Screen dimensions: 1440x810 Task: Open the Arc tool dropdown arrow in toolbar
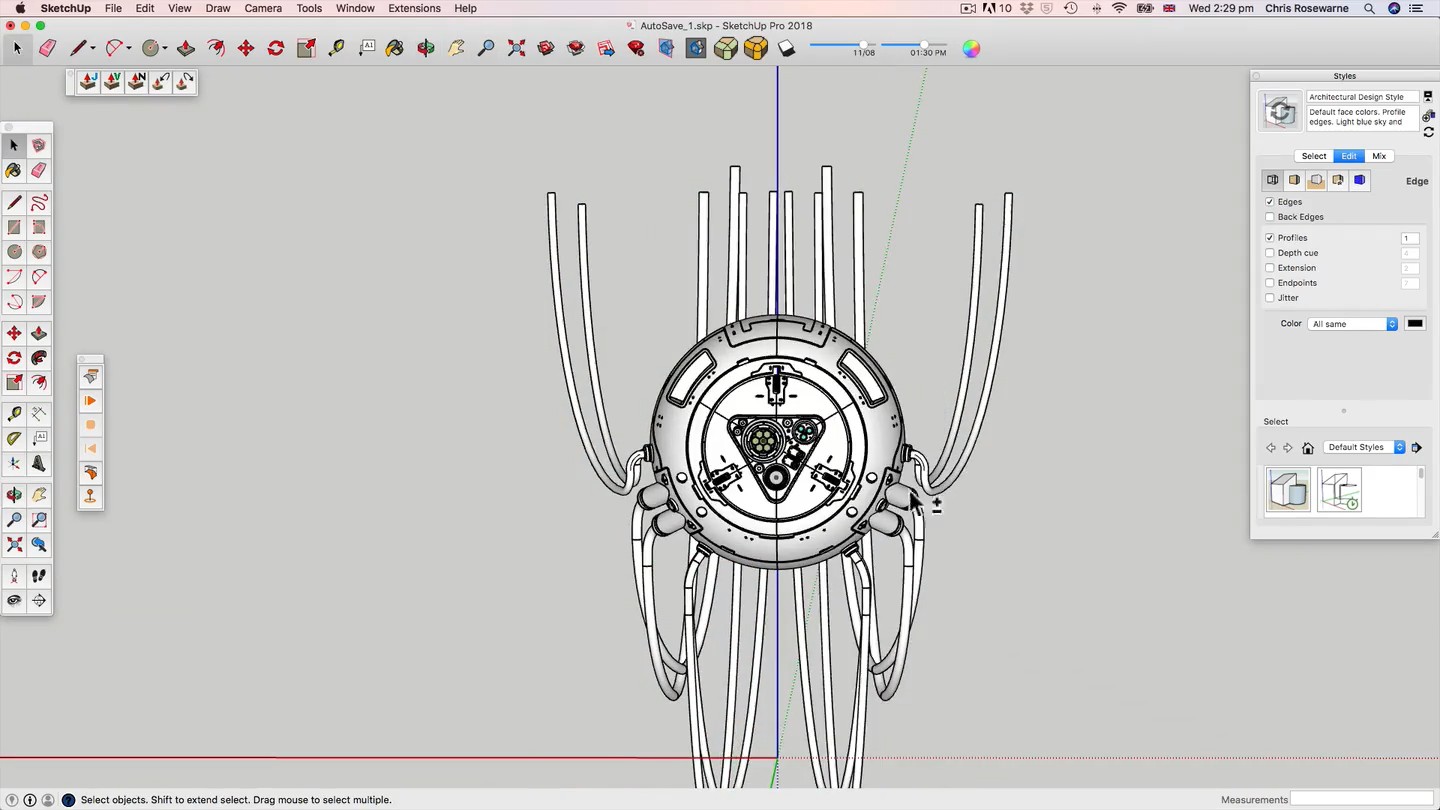129,48
